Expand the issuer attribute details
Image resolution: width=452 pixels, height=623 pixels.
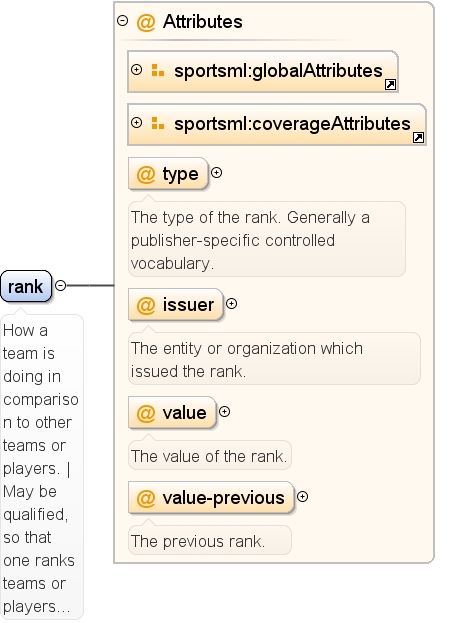(232, 304)
